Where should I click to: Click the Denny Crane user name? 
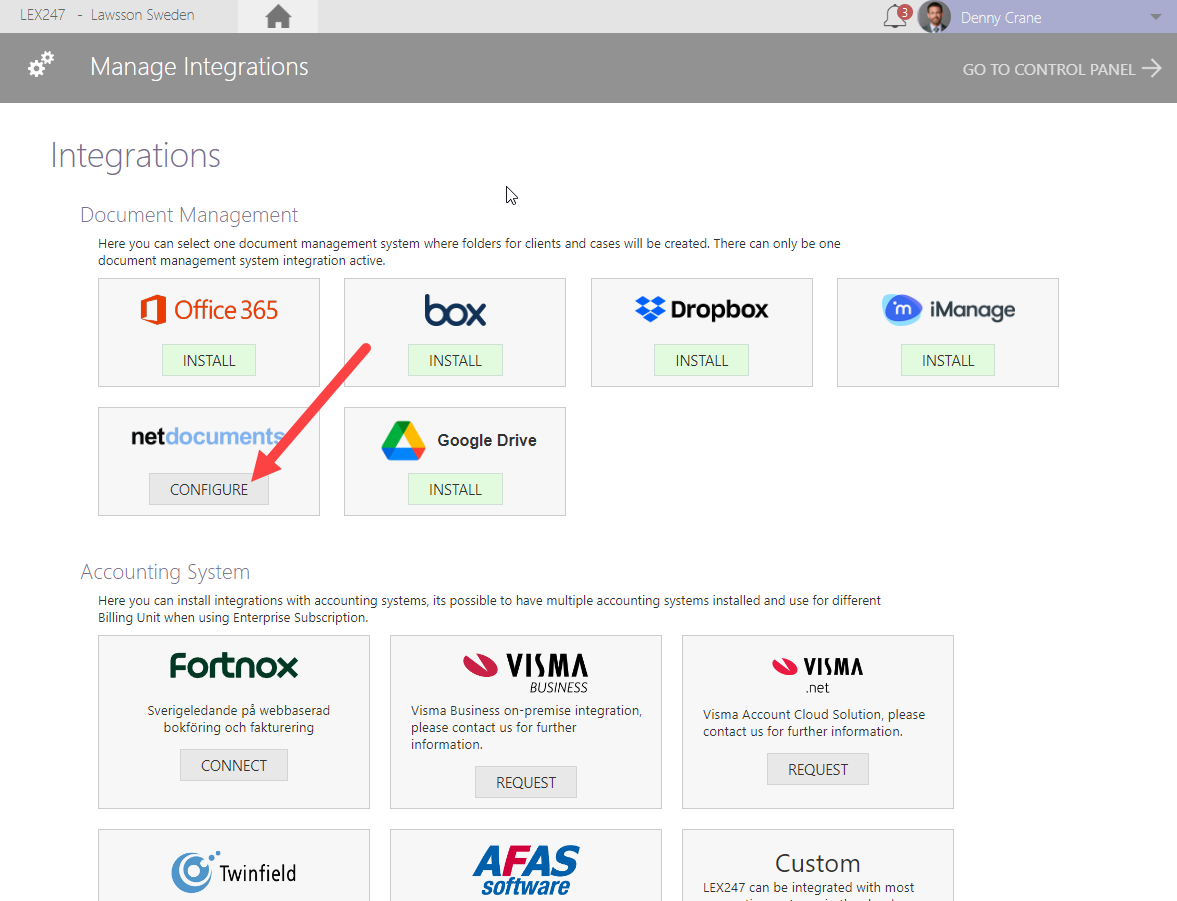(x=1001, y=17)
